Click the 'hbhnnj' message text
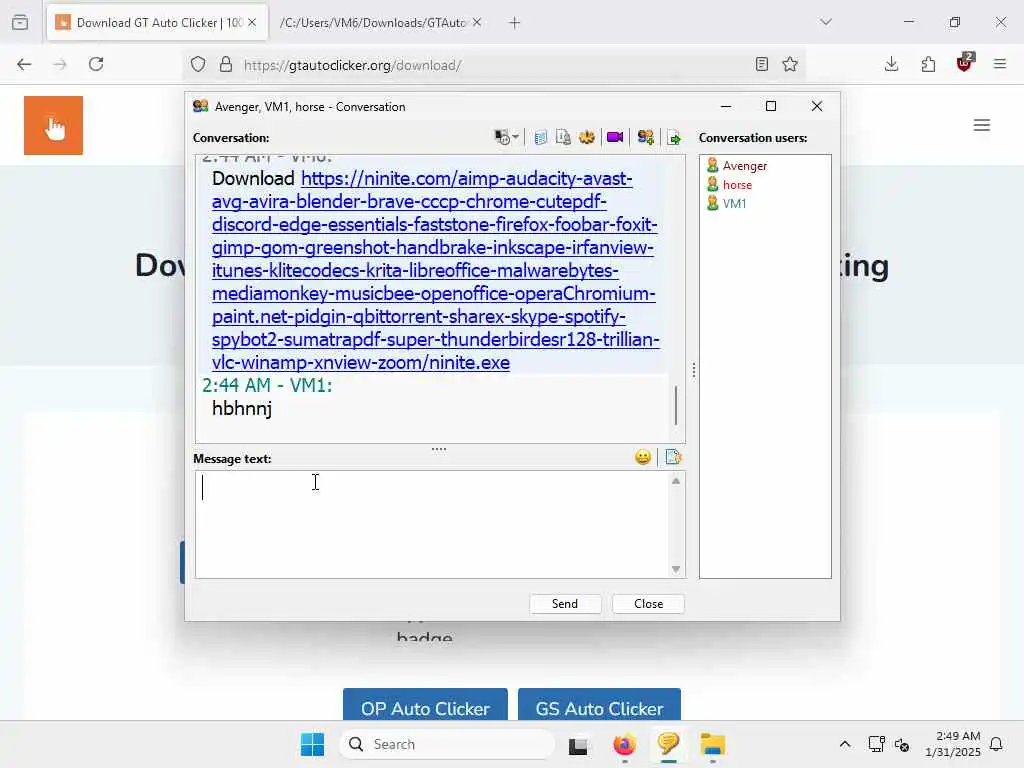Screen dimensions: 1024x768 point(242,409)
